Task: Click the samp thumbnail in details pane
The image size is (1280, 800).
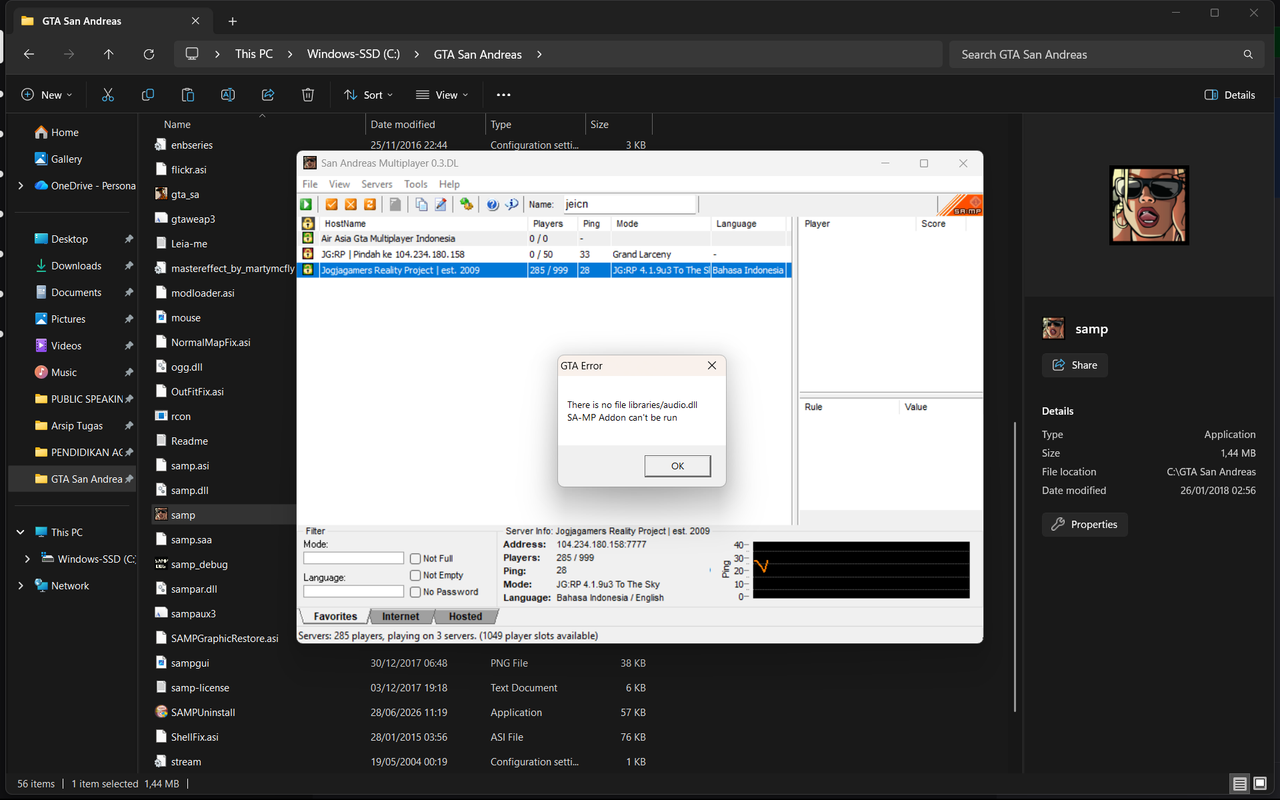Action: click(x=1149, y=206)
